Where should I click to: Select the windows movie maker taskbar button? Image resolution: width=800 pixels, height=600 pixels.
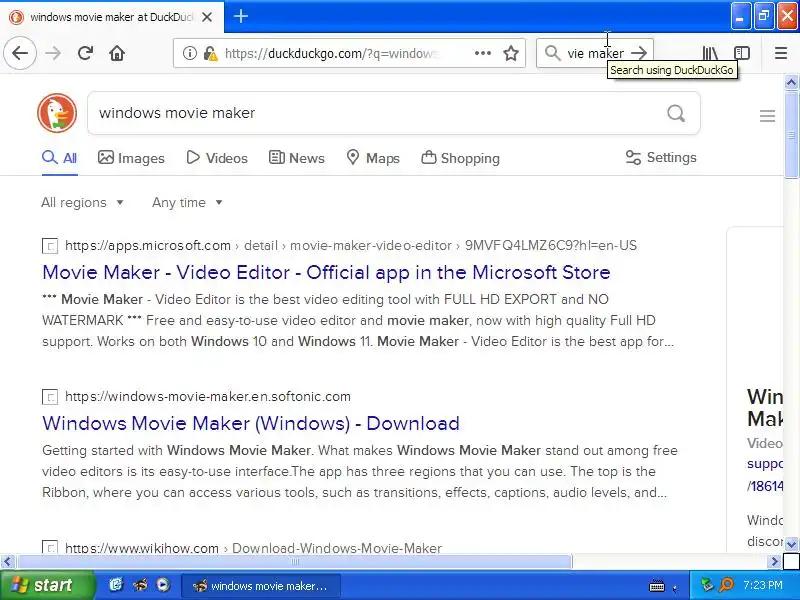click(260, 586)
